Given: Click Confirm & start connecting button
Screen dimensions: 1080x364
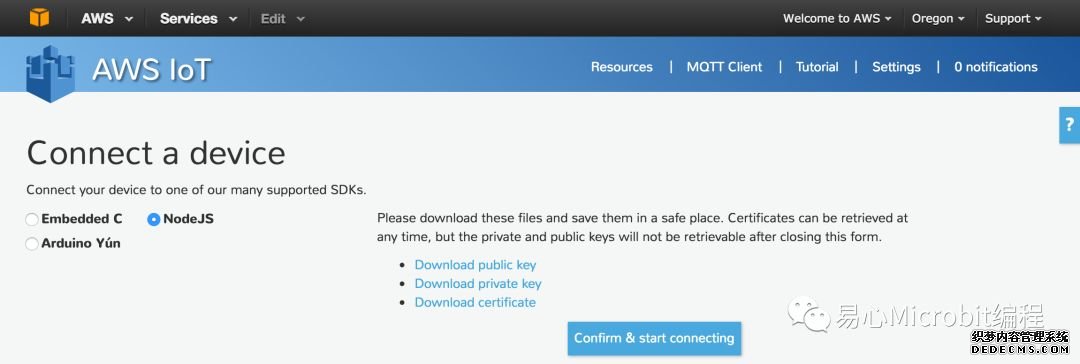Looking at the screenshot, I should point(654,338).
